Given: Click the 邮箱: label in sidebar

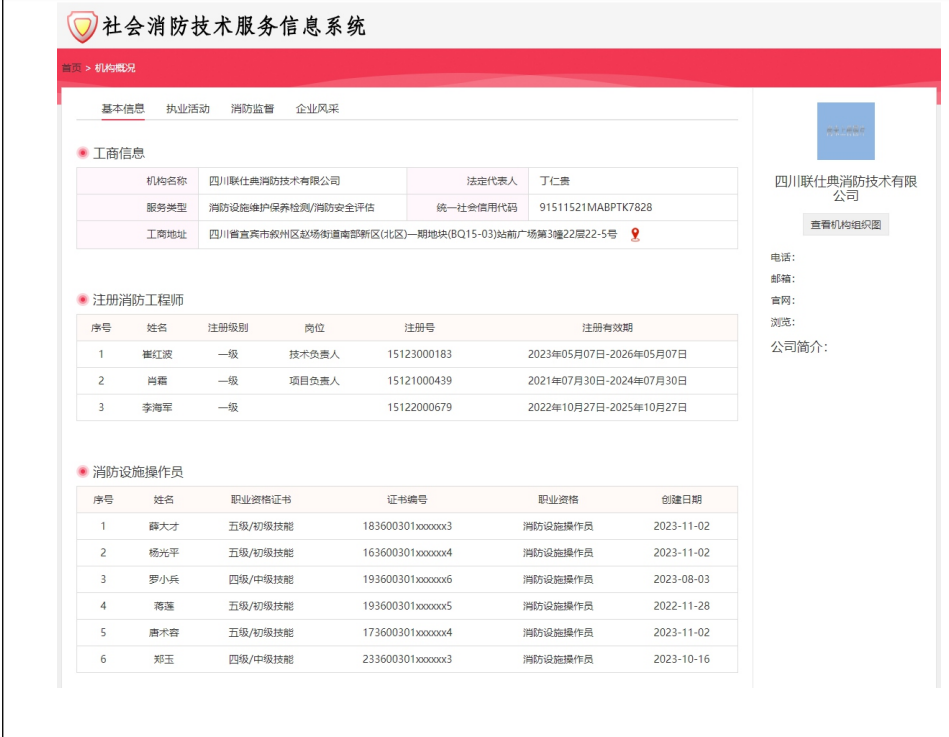Looking at the screenshot, I should [783, 279].
